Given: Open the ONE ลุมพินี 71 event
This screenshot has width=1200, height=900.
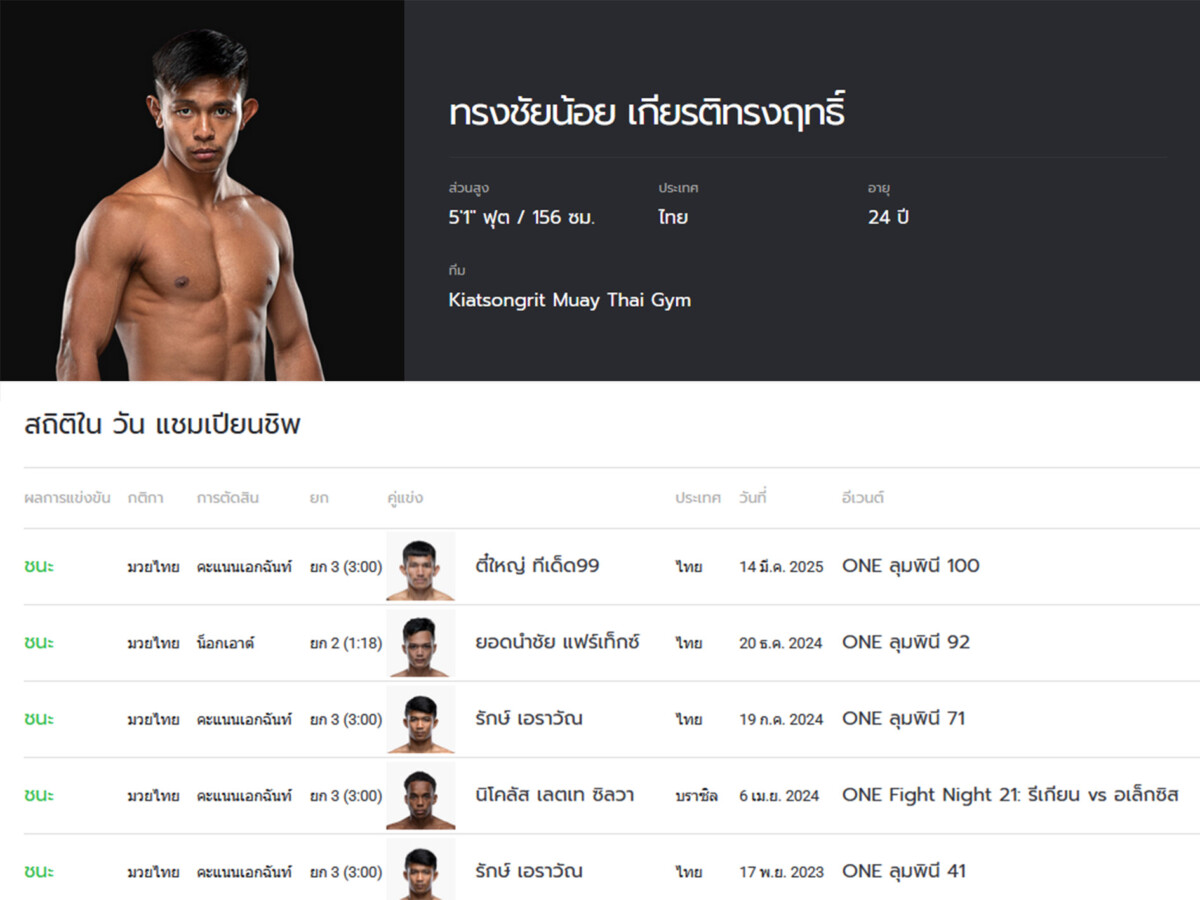Looking at the screenshot, I should click(903, 719).
